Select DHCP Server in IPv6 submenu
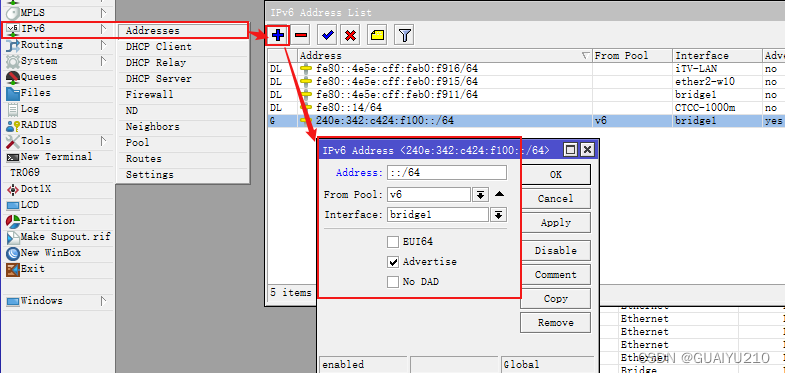Image resolution: width=785 pixels, height=373 pixels. (183, 79)
